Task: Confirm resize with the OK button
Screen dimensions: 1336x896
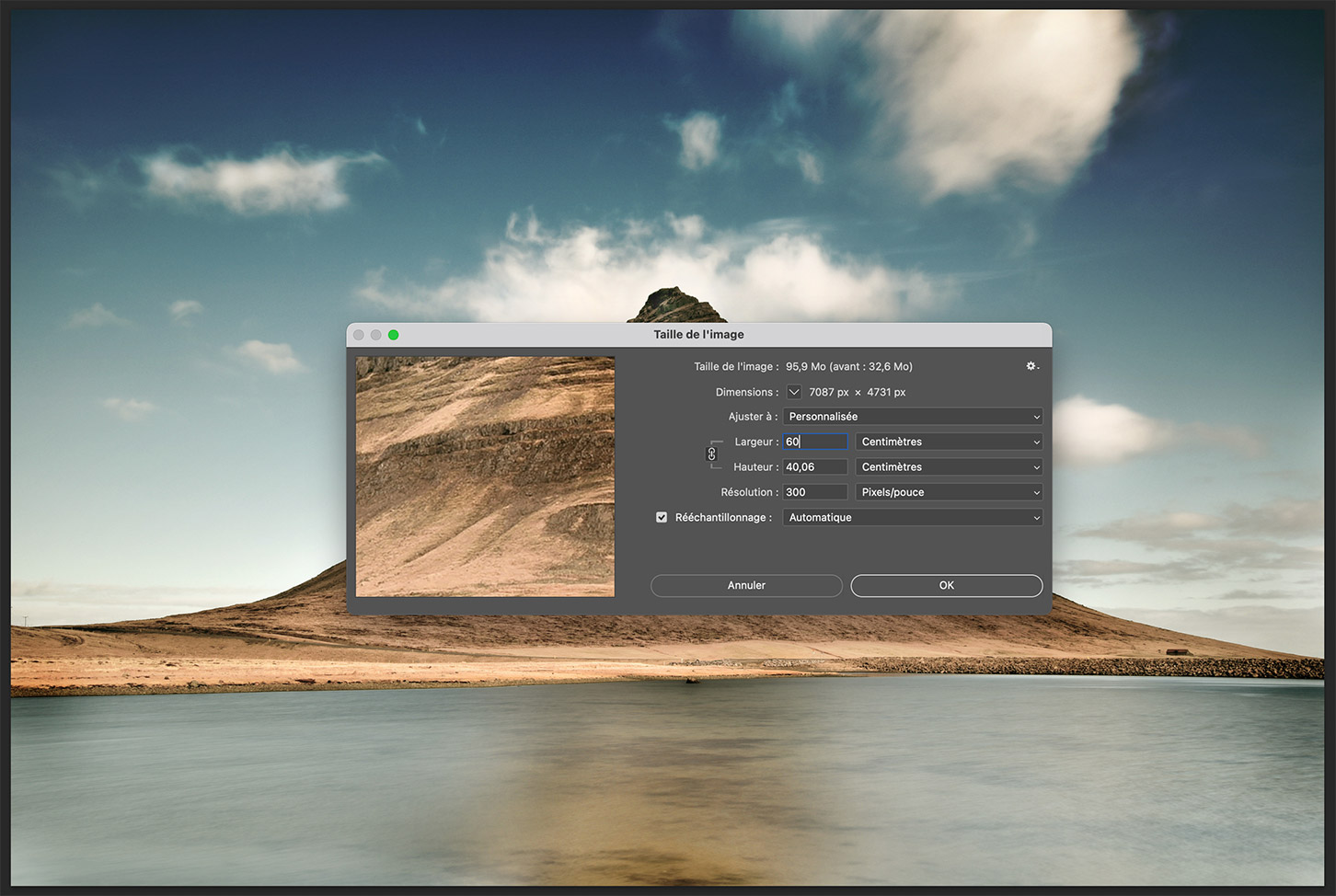Action: click(x=946, y=585)
